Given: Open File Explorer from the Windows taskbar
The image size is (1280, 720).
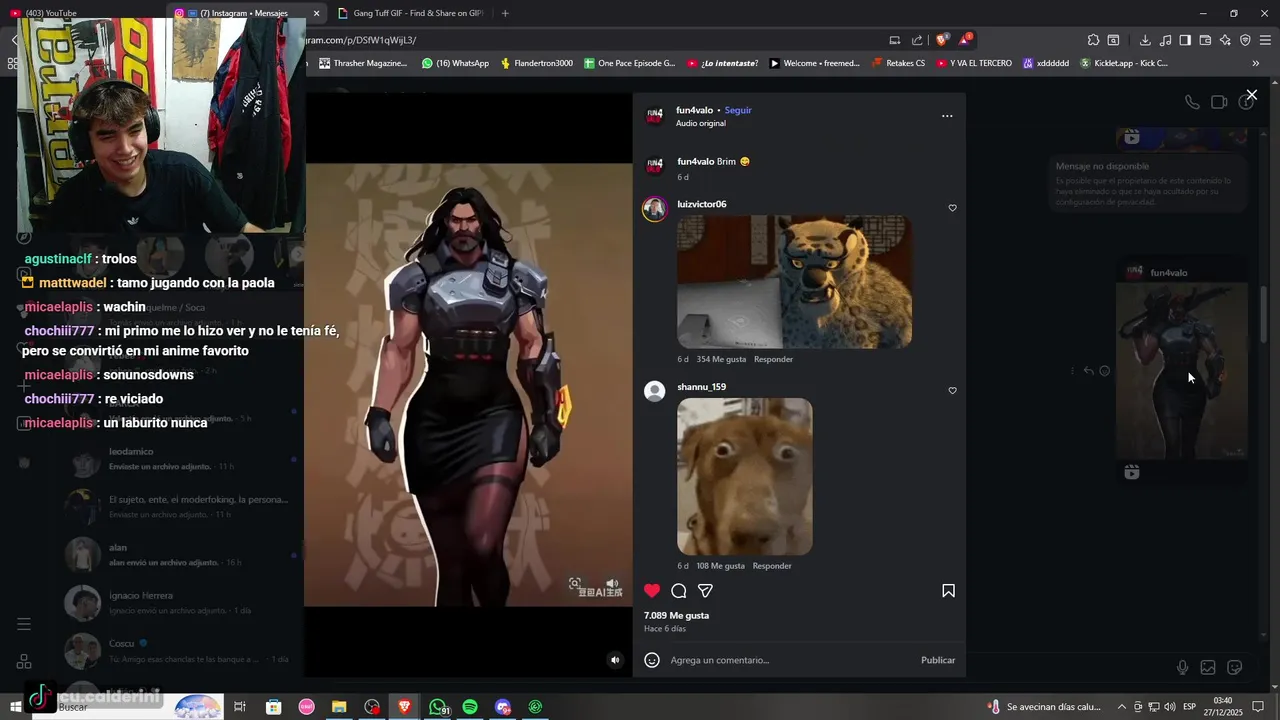Looking at the screenshot, I should [339, 707].
